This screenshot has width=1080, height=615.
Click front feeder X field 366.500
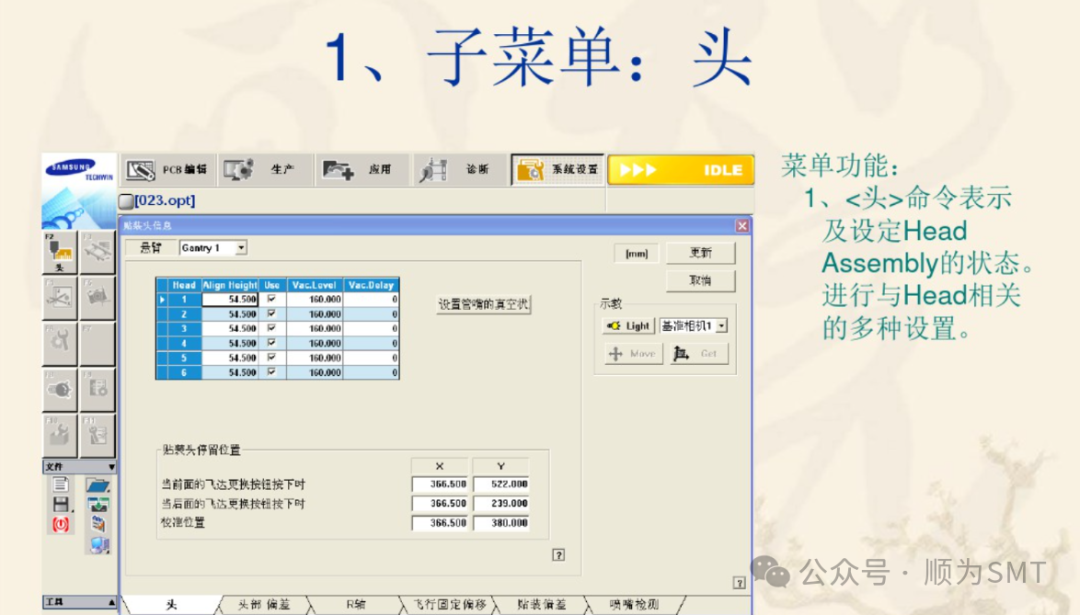pos(439,484)
